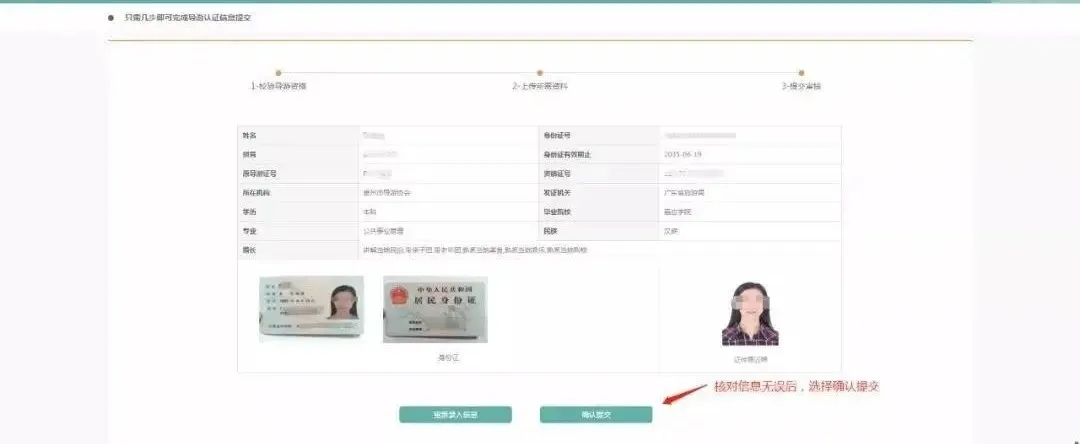This screenshot has width=1080, height=444.
Task: Click the 身份证号 ID number label
Action: click(x=557, y=136)
